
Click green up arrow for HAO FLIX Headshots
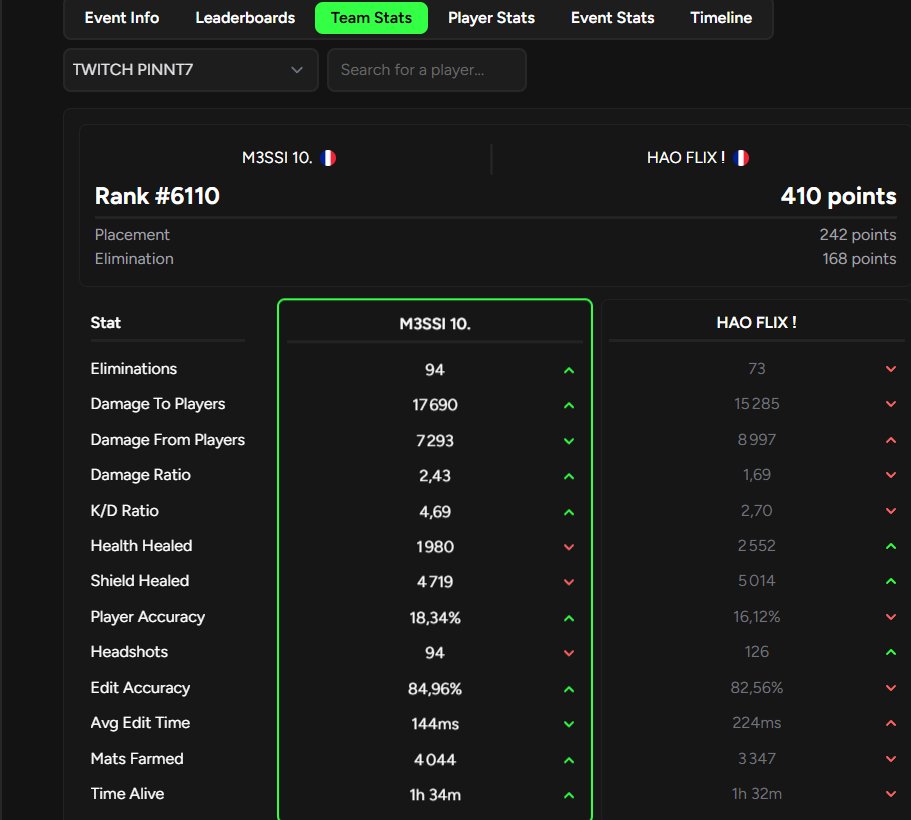891,652
